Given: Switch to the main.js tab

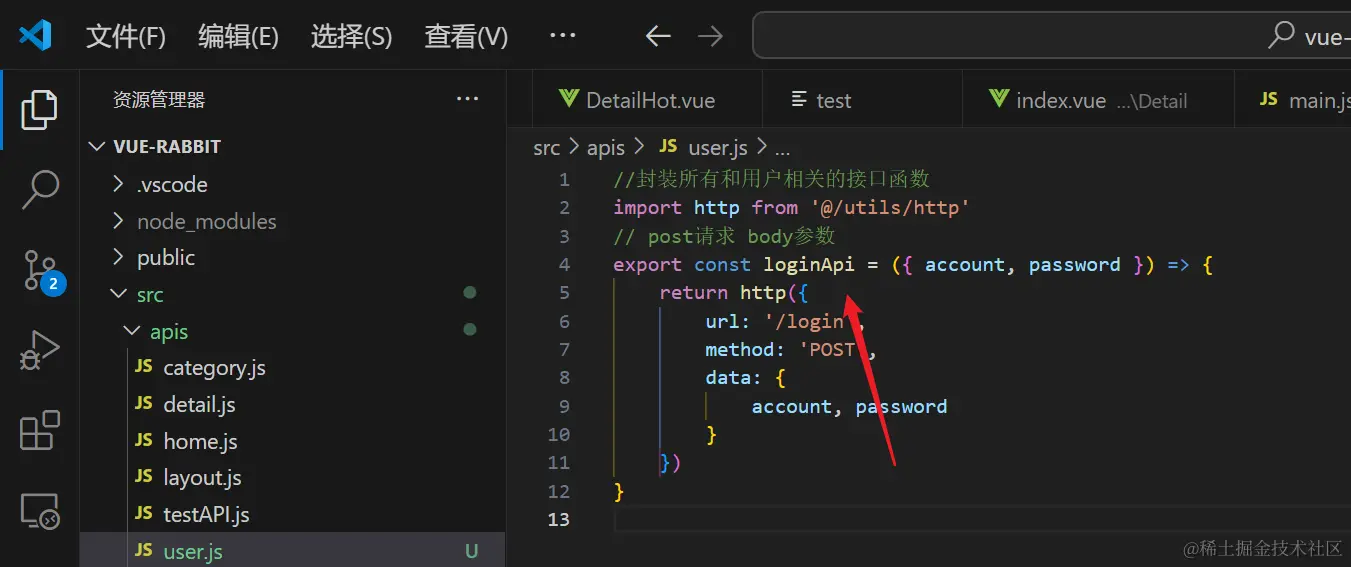Looking at the screenshot, I should point(1291,100).
